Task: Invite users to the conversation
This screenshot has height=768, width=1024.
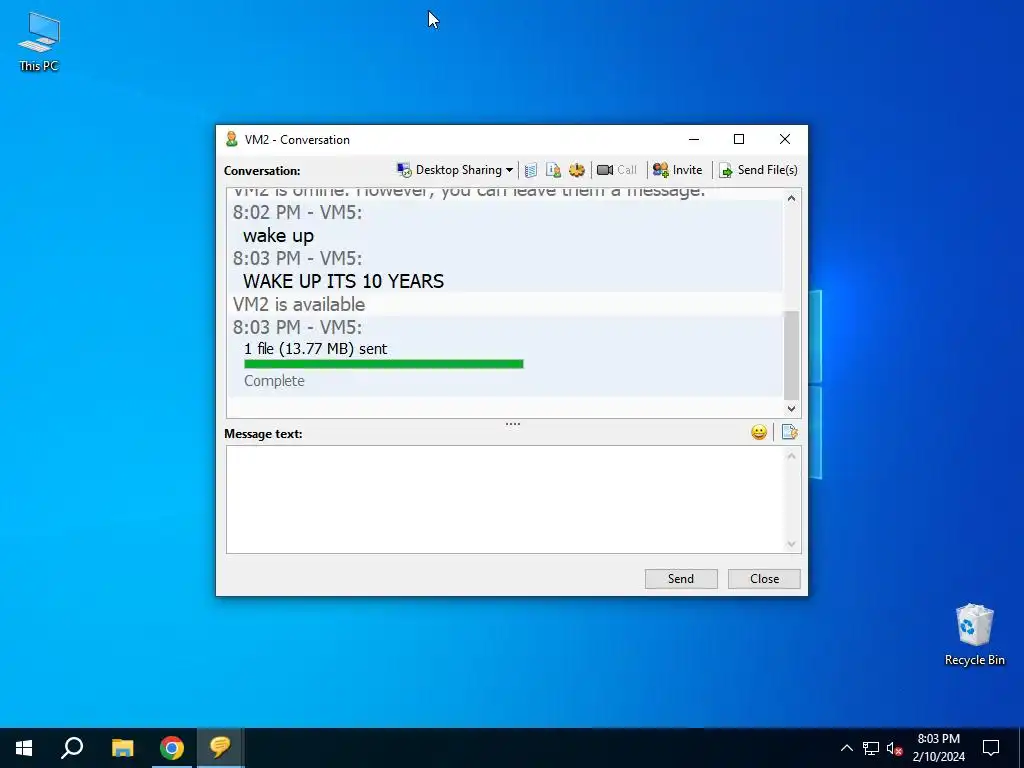Action: pyautogui.click(x=677, y=170)
